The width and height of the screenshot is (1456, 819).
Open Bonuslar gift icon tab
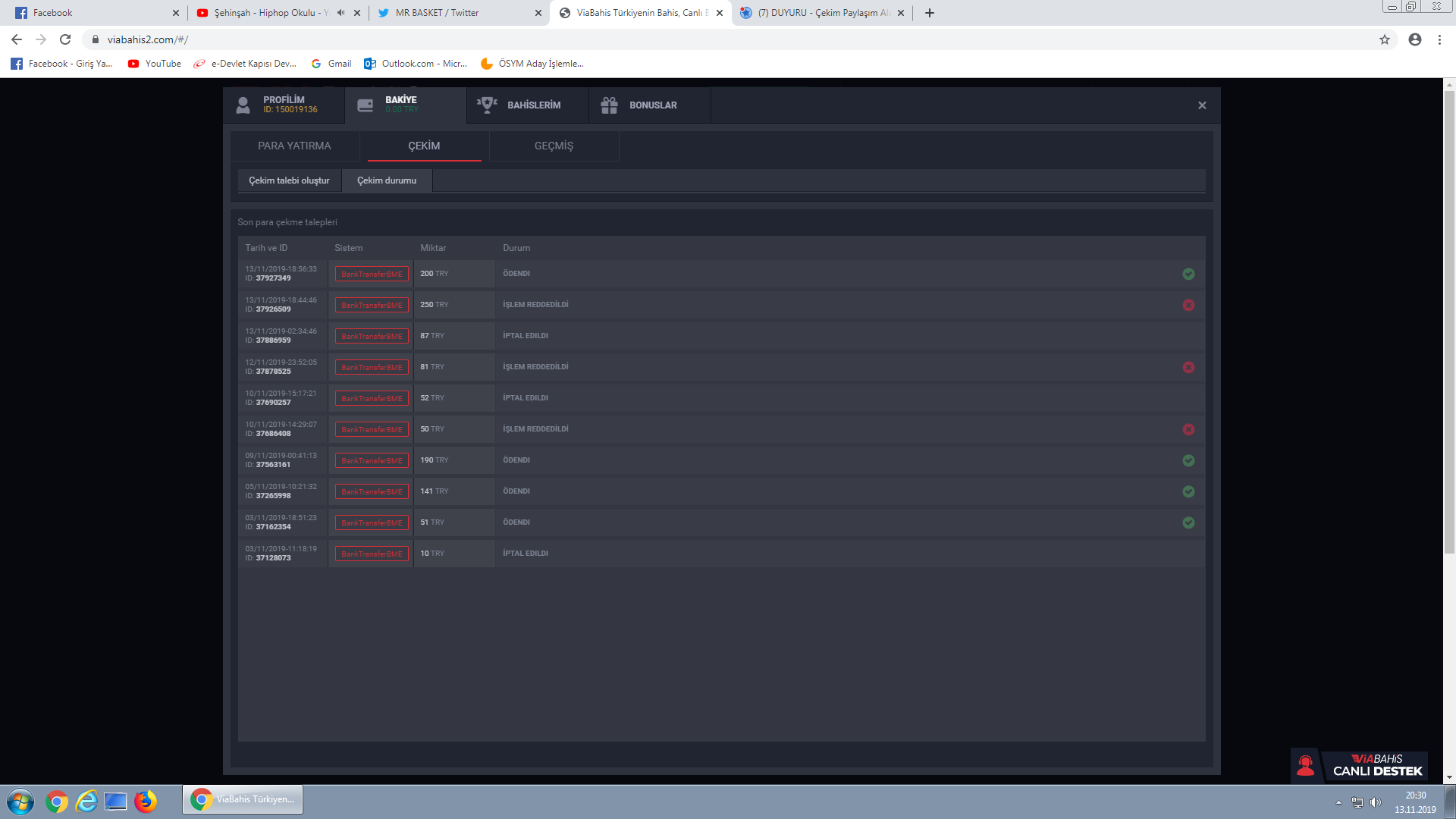pos(609,105)
